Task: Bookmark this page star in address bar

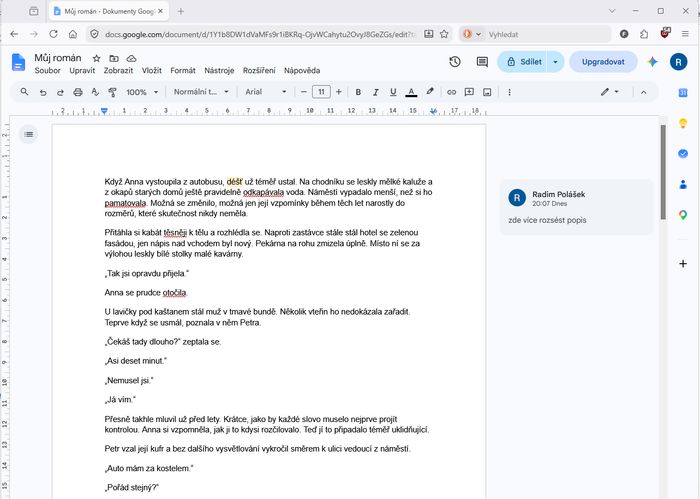Action: [x=444, y=34]
